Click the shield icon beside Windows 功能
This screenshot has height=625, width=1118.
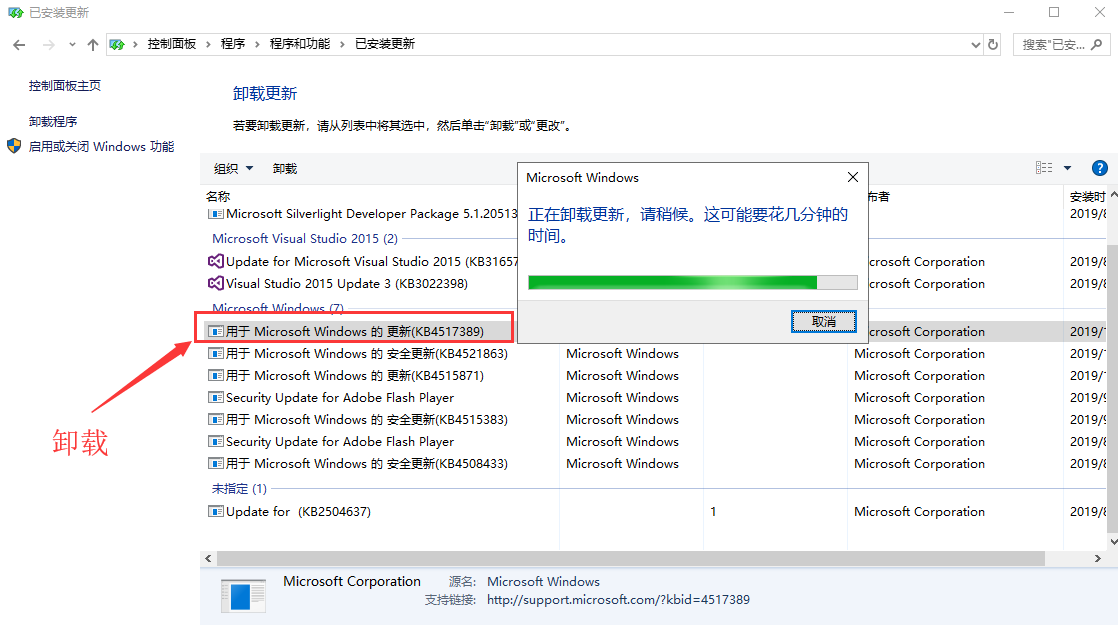pyautogui.click(x=14, y=146)
